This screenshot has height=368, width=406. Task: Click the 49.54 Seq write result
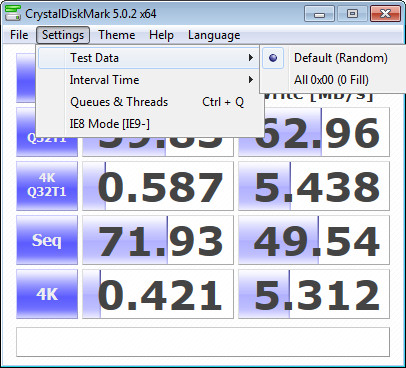(314, 240)
